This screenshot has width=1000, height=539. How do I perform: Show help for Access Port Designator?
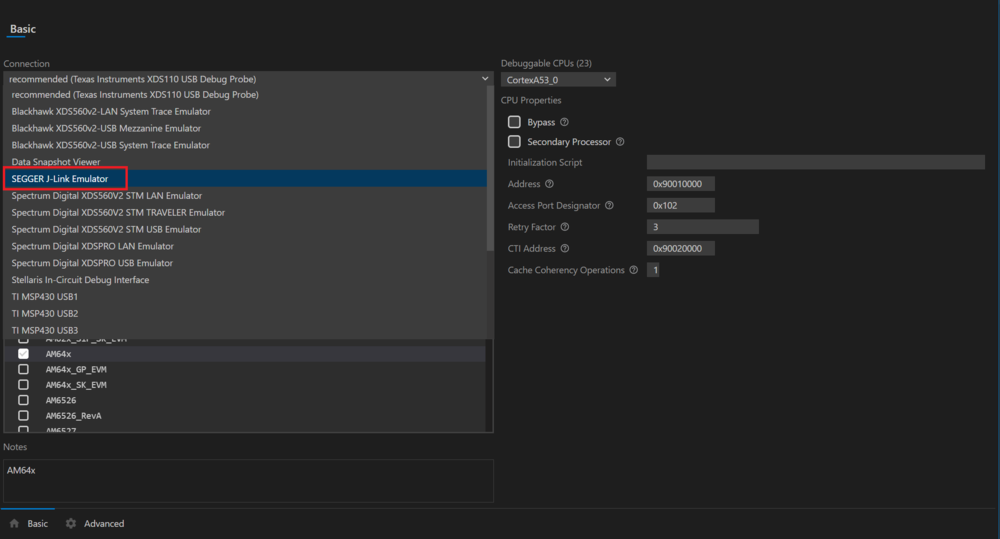[x=609, y=205]
